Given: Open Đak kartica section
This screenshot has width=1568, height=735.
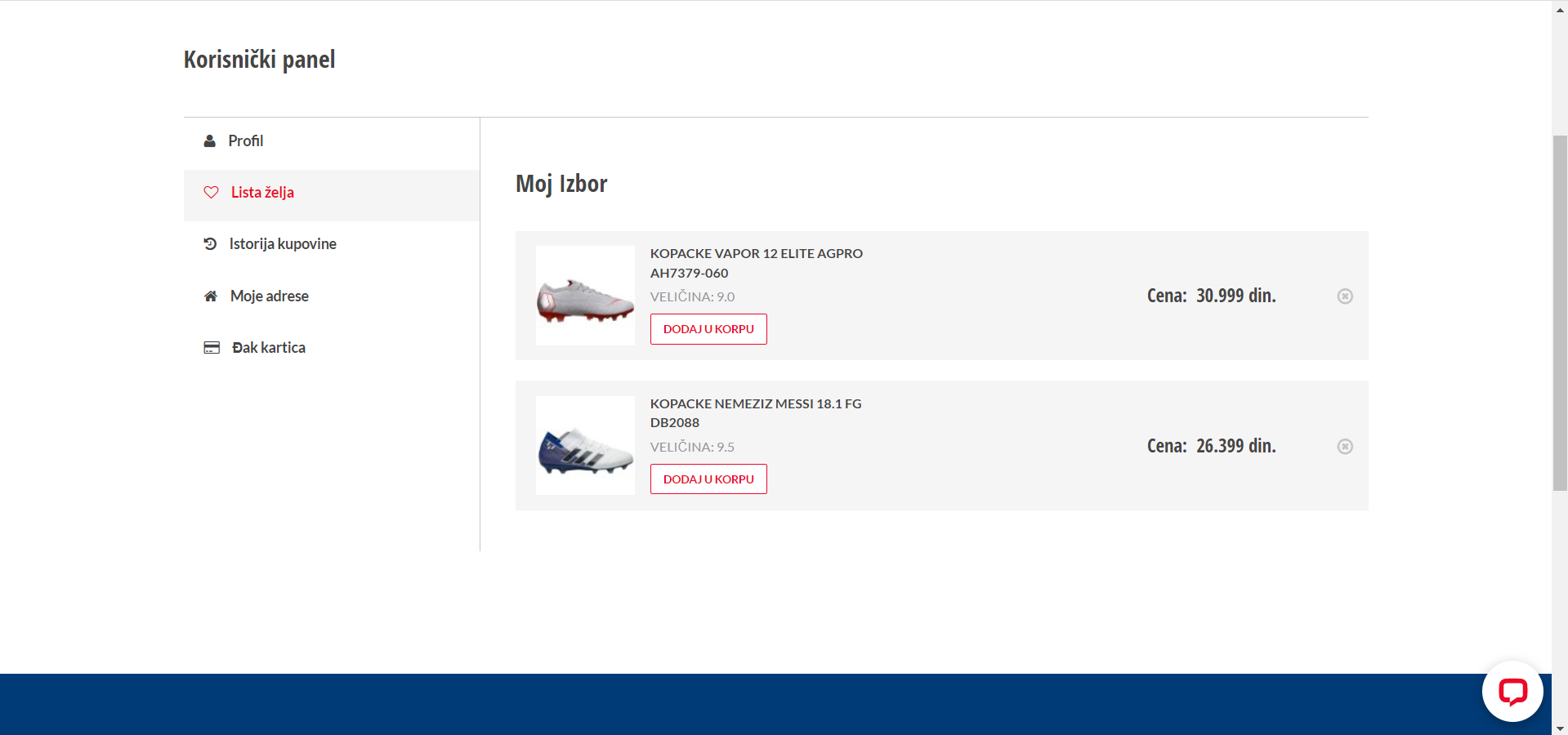Looking at the screenshot, I should click(269, 348).
